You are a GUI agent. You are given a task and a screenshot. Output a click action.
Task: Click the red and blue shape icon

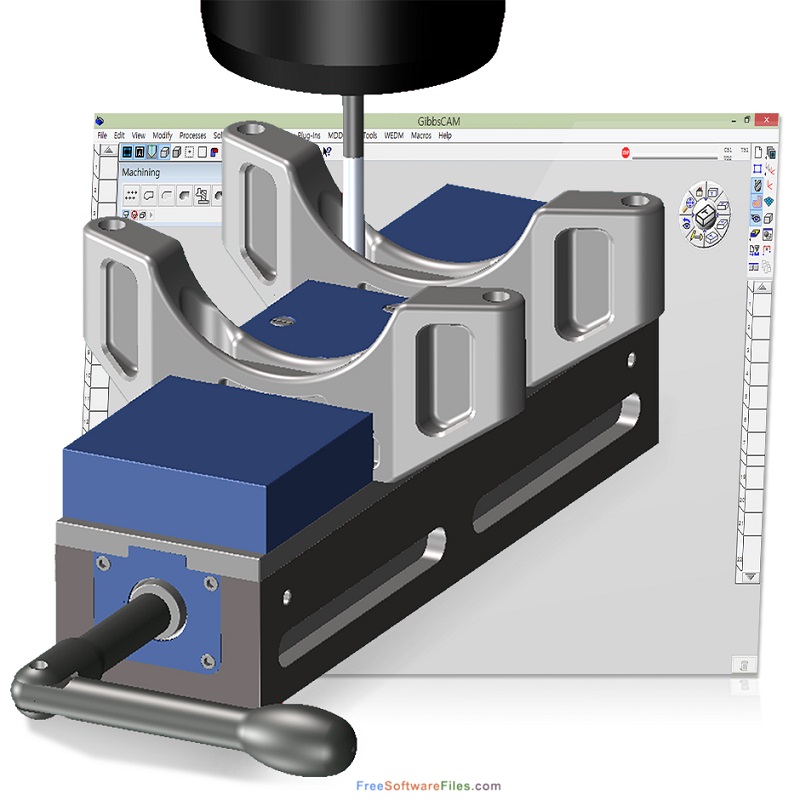coord(214,152)
